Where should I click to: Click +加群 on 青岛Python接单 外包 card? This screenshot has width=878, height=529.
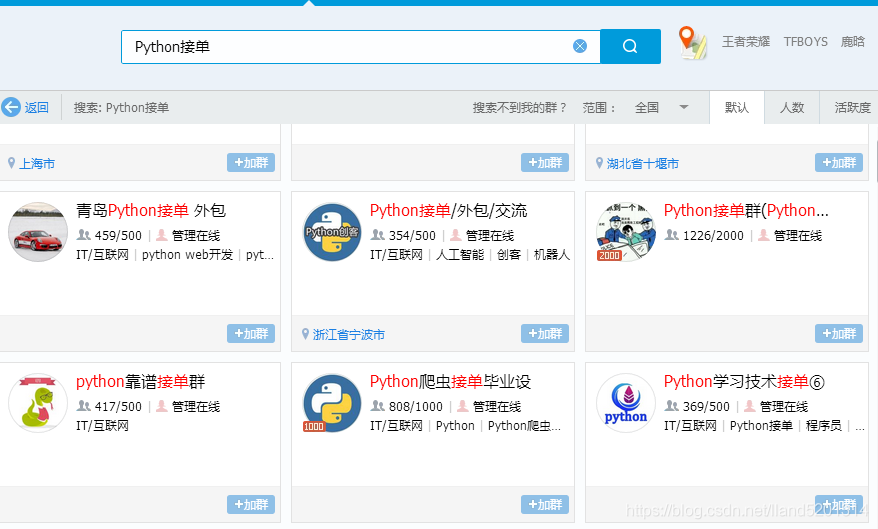(251, 334)
